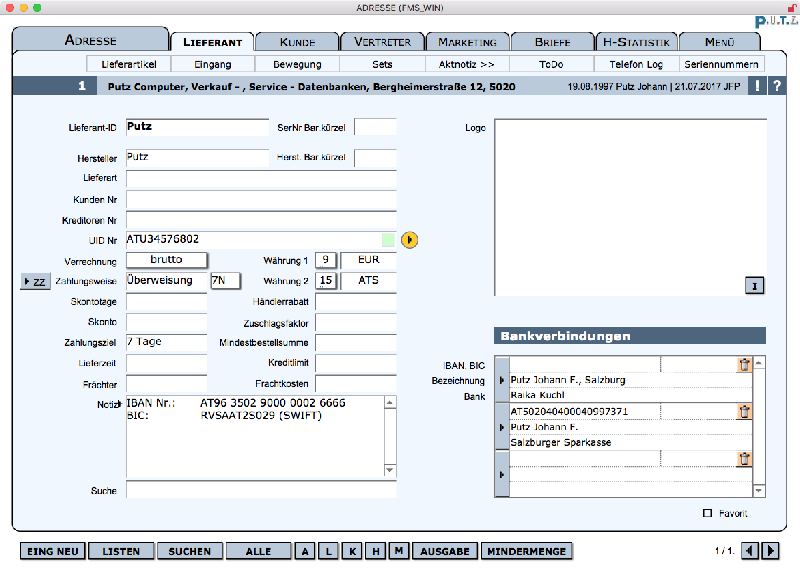Viewport: 800px width, 572px height.
Task: Open the Aktnotiz >> submenu
Action: (x=466, y=64)
